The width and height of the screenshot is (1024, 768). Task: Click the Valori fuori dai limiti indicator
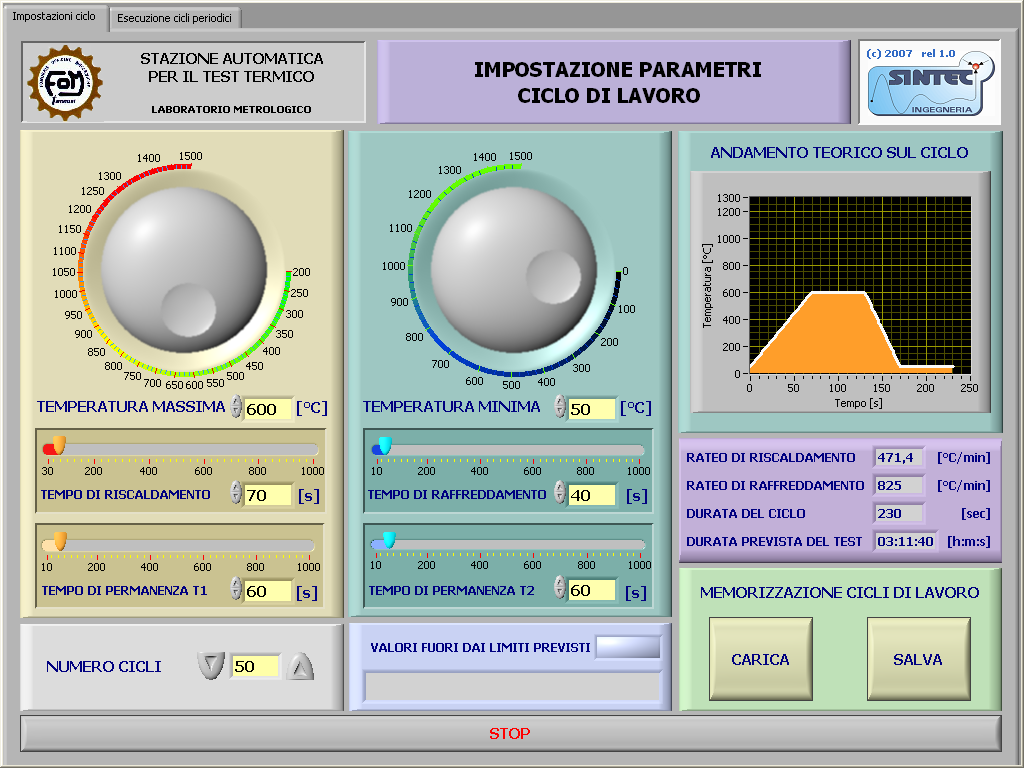click(x=628, y=647)
